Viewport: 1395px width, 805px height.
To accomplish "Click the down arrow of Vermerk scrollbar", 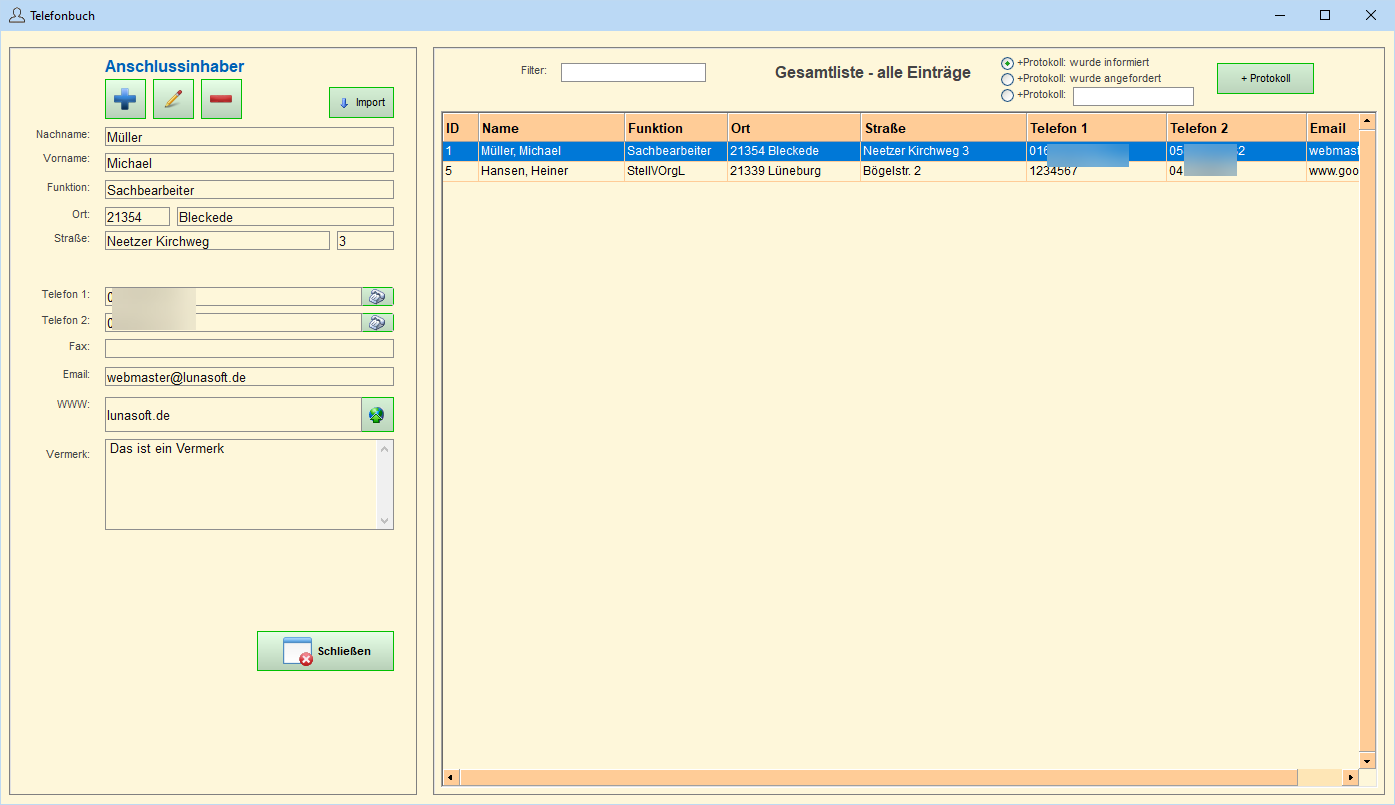I will [385, 521].
